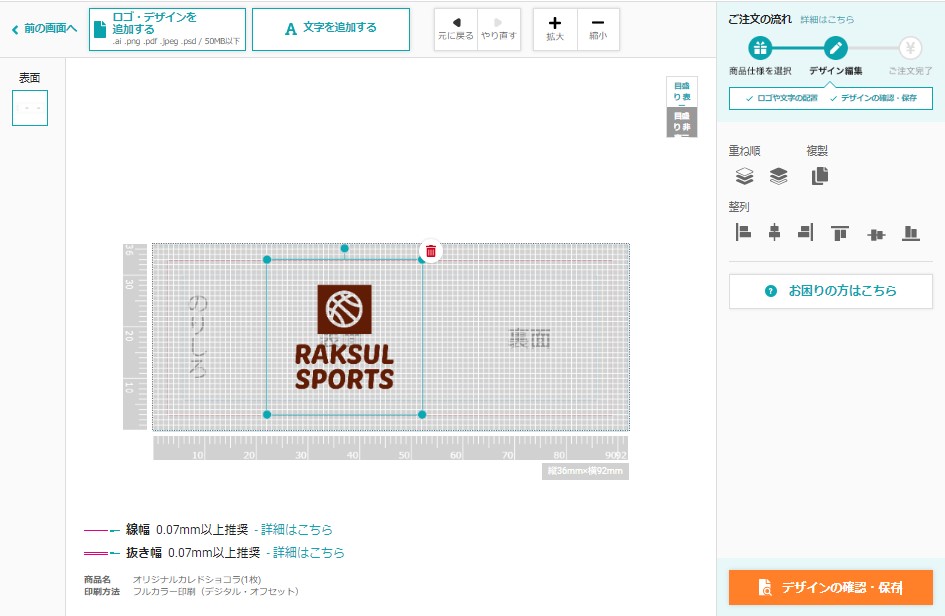Click the 整列 label
The height and width of the screenshot is (616, 945).
click(739, 207)
